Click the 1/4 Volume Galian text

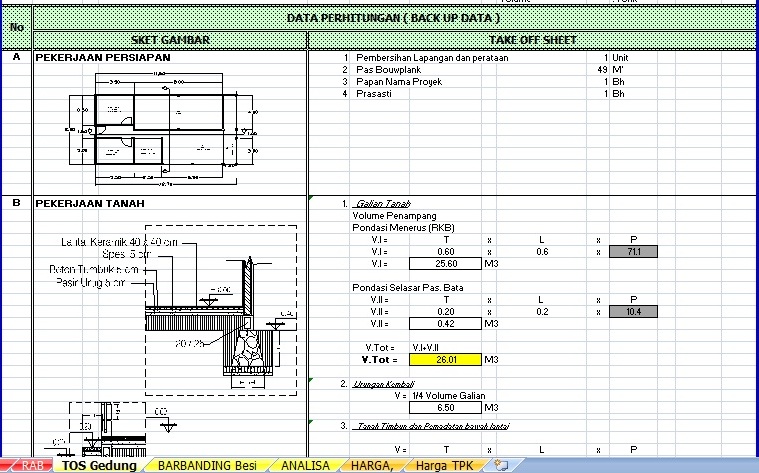448,396
